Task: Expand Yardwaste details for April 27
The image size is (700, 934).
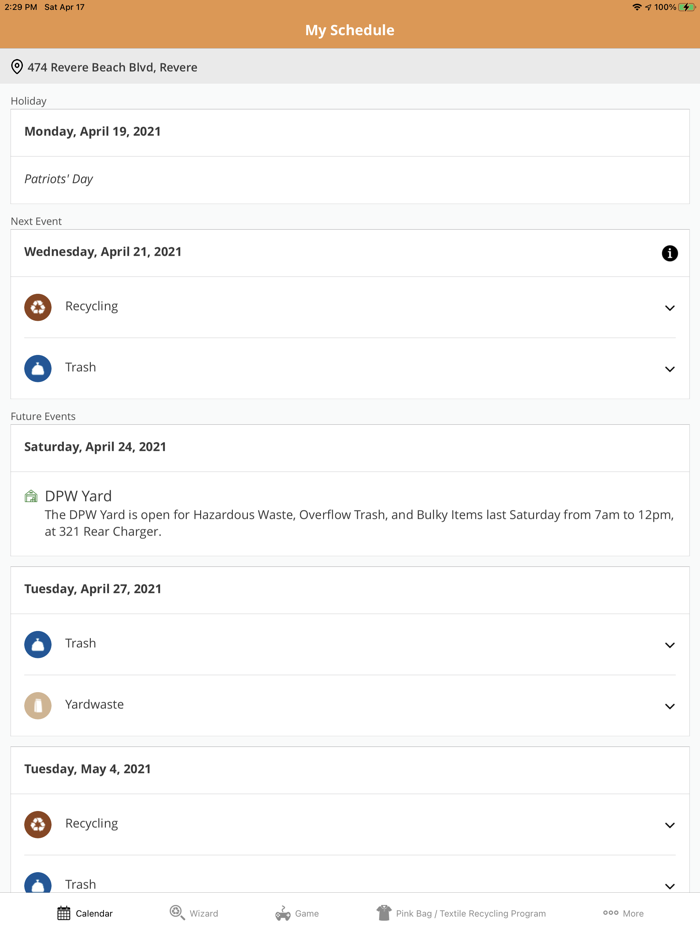Action: tap(670, 706)
